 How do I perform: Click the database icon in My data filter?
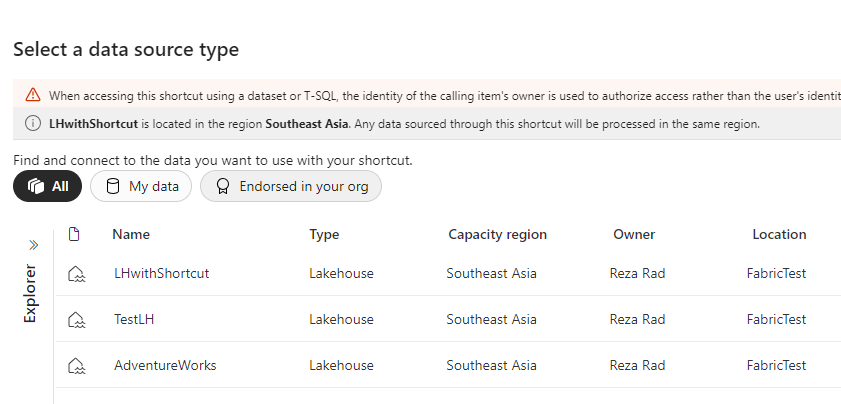click(113, 186)
